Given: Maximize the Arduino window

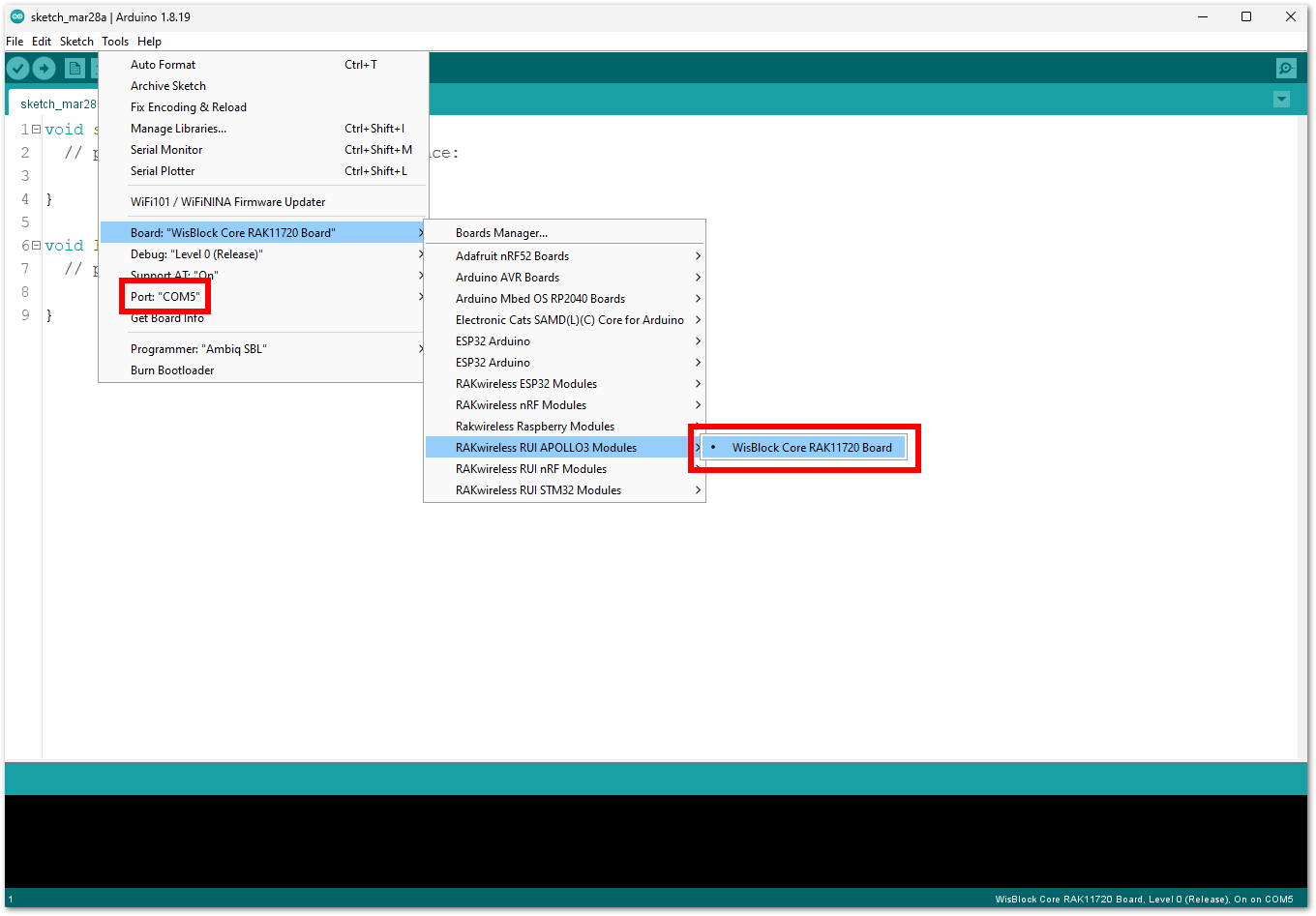Looking at the screenshot, I should (1246, 16).
